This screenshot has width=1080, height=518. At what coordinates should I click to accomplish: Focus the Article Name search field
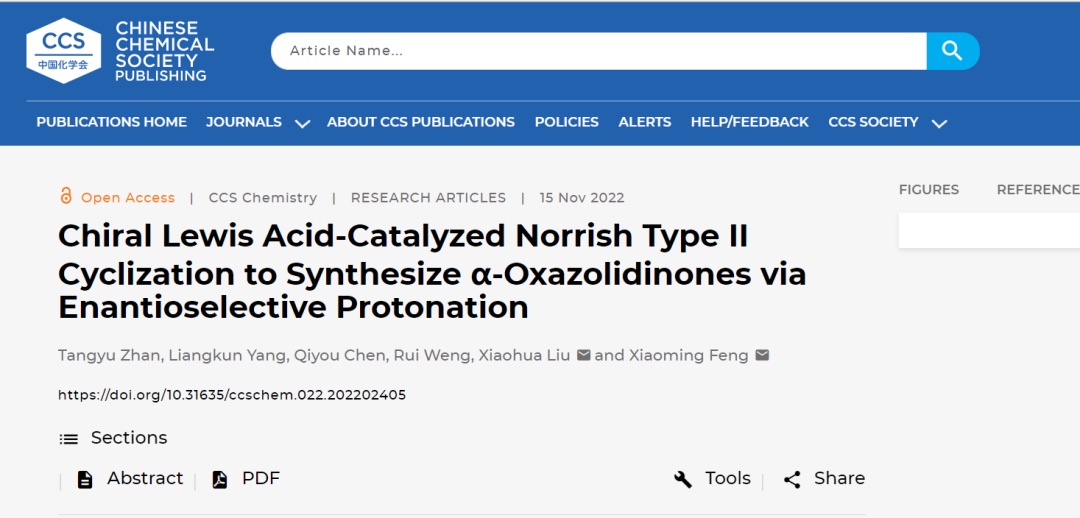pos(598,51)
